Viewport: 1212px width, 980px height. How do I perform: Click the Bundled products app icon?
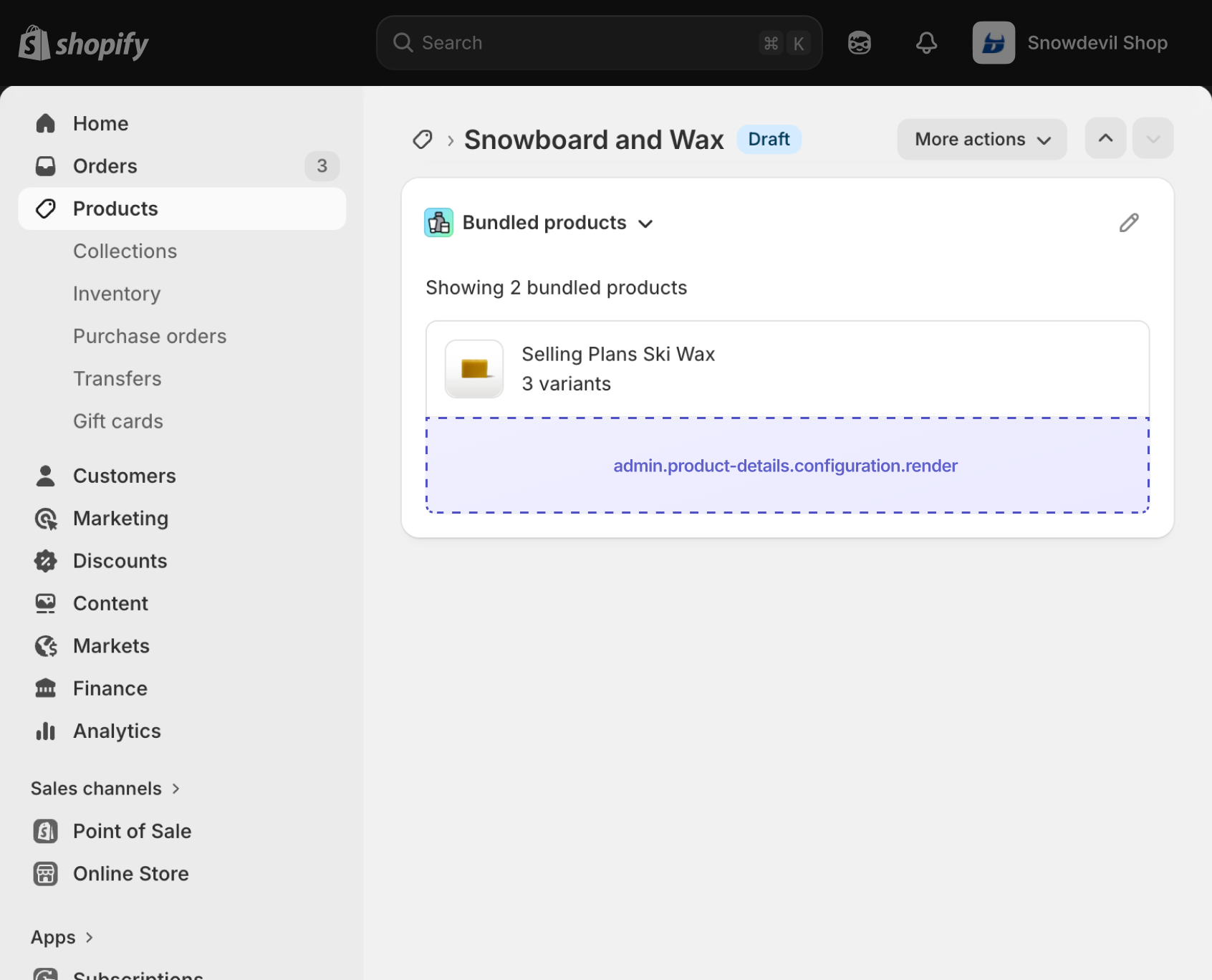click(438, 223)
